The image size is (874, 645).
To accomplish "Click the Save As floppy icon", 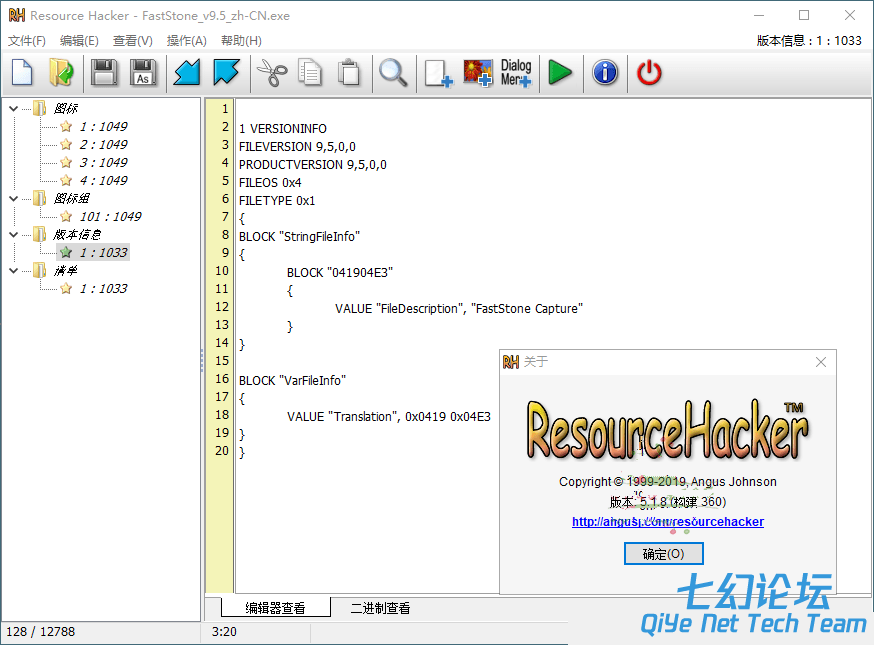I will (143, 72).
